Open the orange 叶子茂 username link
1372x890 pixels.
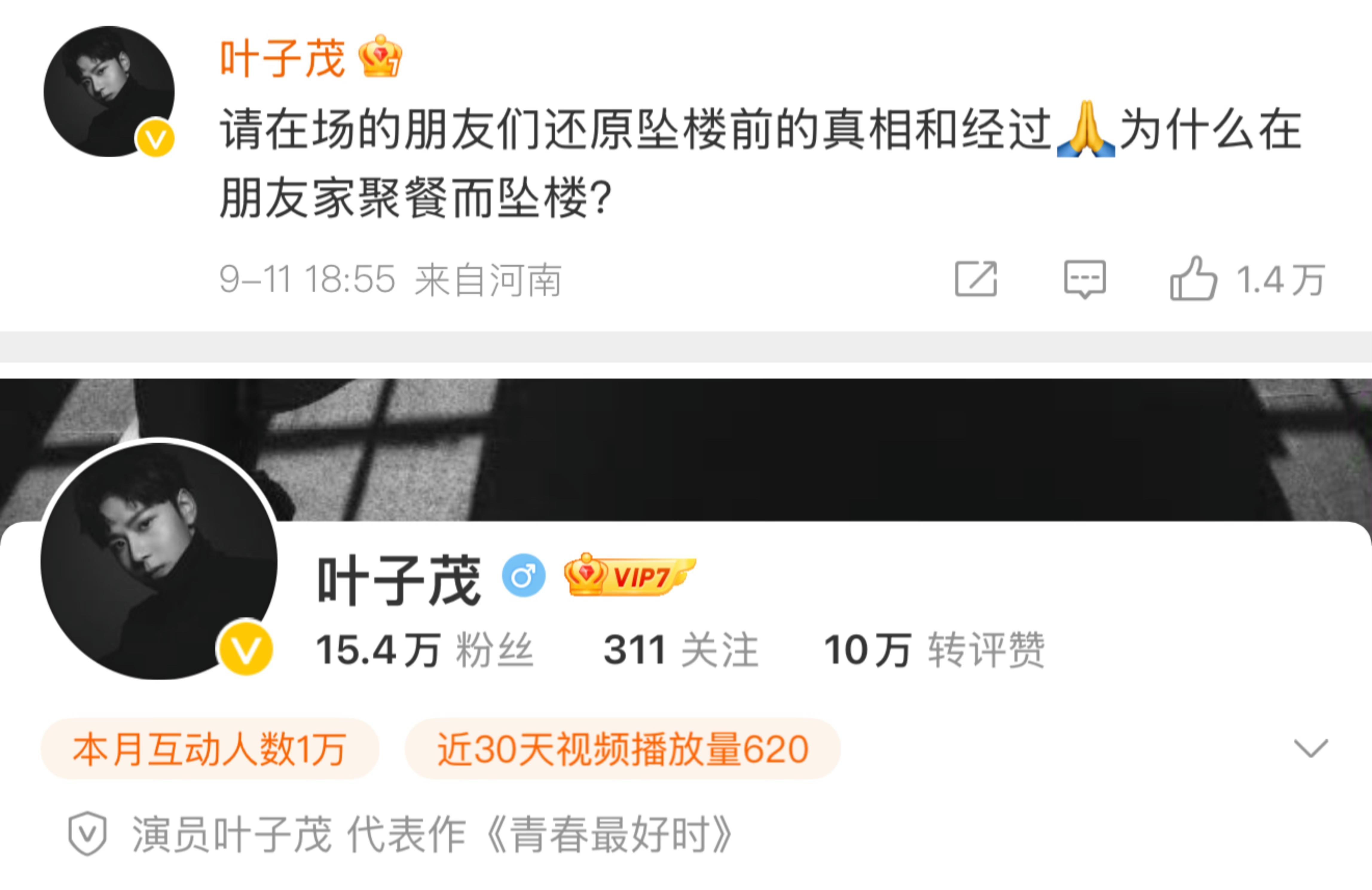282,58
